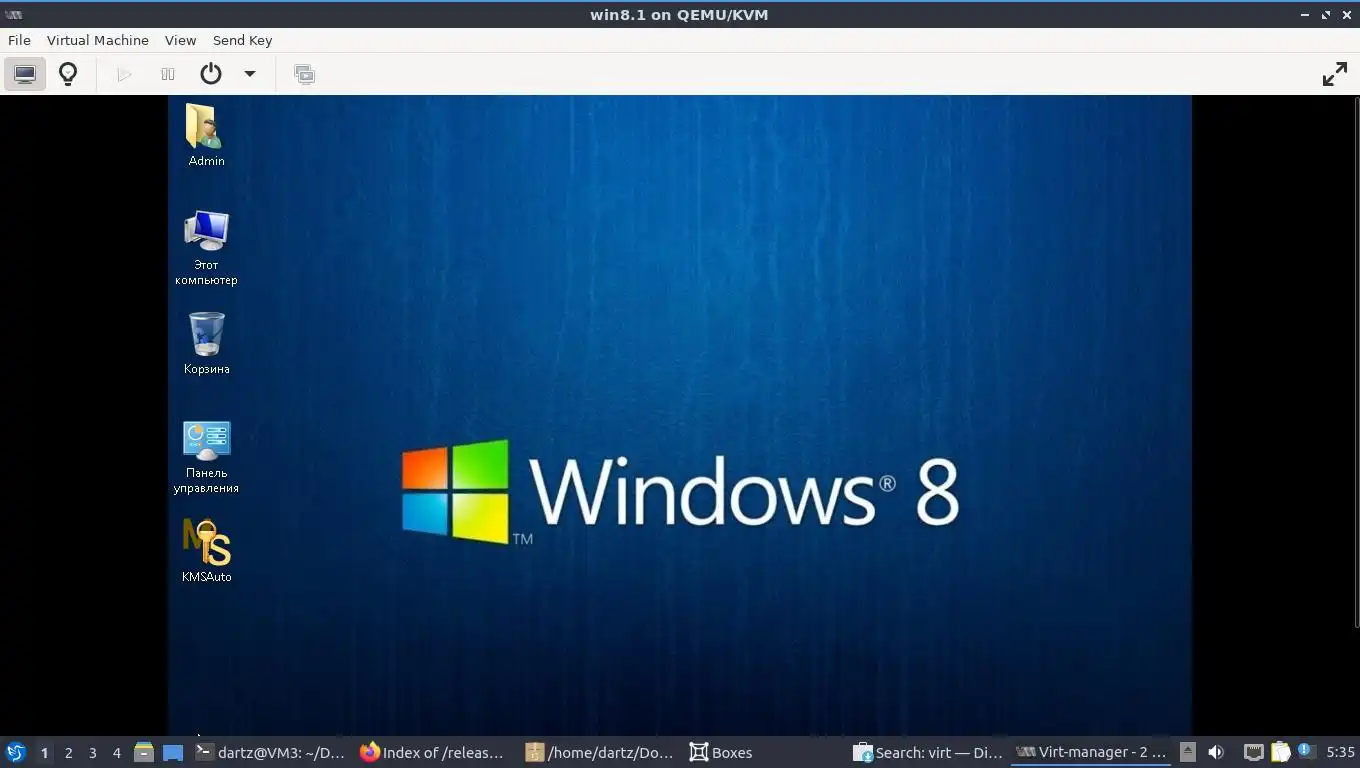Switch to the dartz@VM3 terminal window

(x=270, y=752)
